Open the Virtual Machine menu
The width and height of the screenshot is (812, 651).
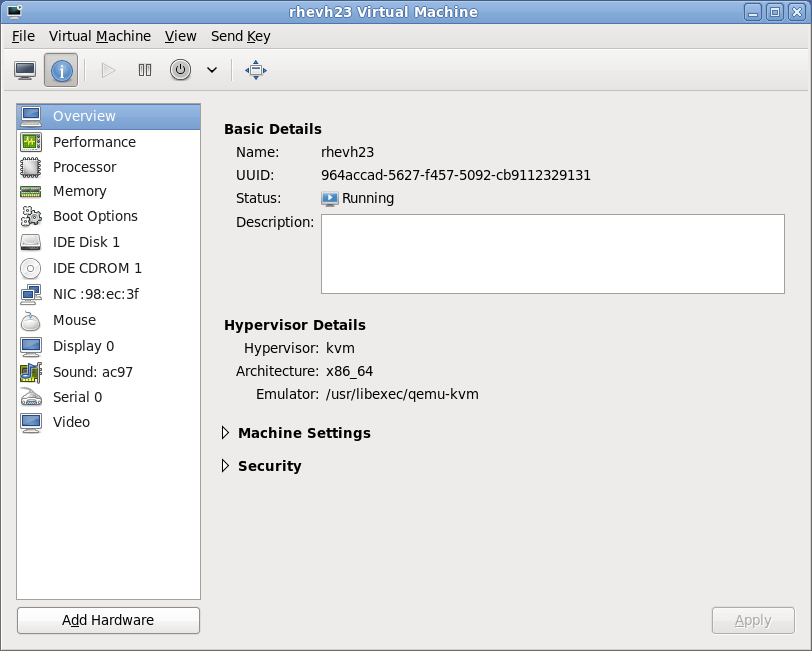pyautogui.click(x=99, y=36)
